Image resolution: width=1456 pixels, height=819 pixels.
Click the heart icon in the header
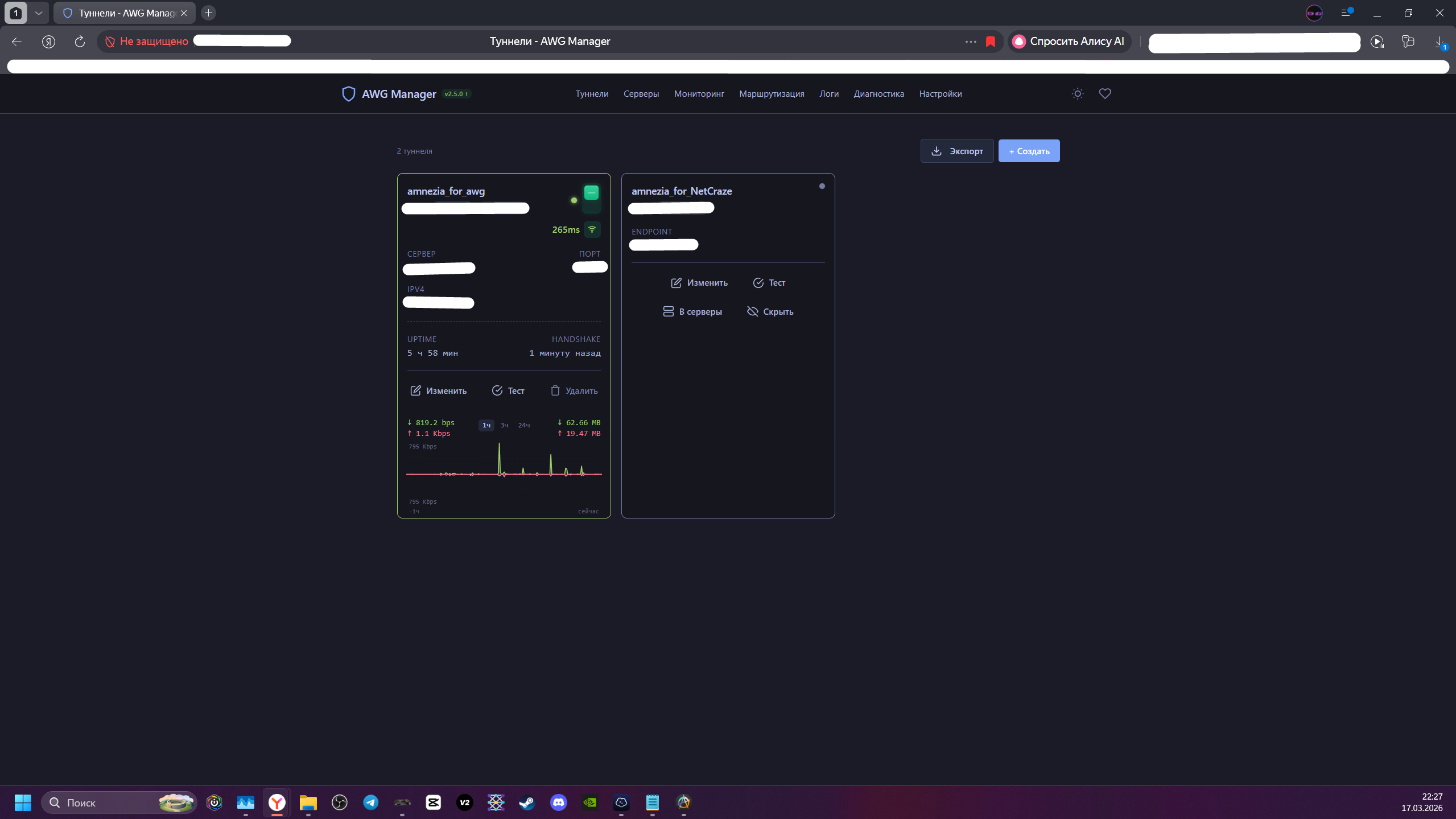coord(1104,94)
